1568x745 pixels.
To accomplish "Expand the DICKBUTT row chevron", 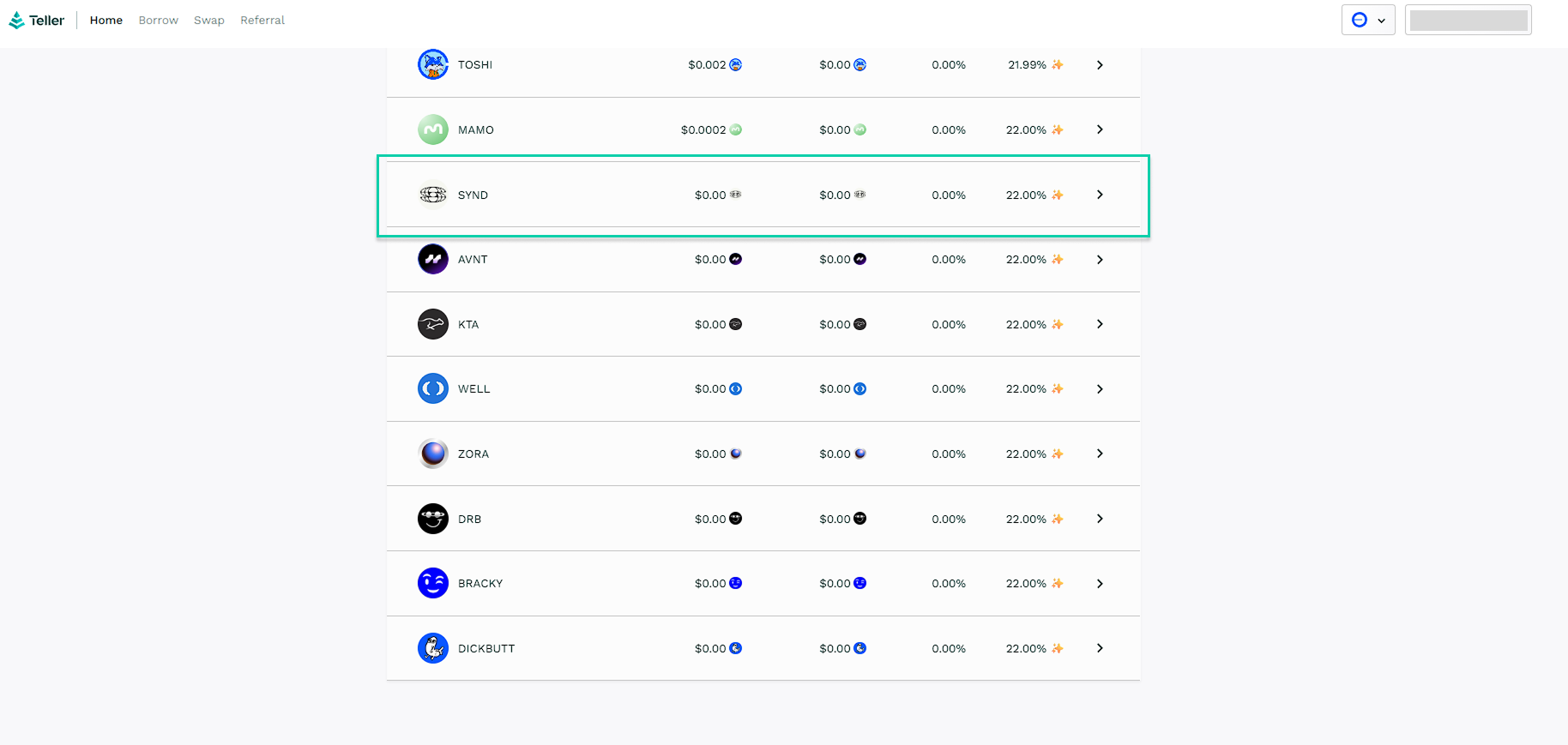I will (x=1100, y=648).
